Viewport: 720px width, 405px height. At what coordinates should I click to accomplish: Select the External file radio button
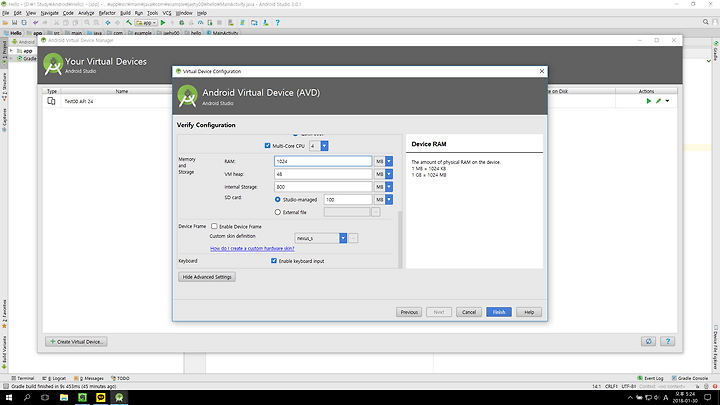pos(277,212)
